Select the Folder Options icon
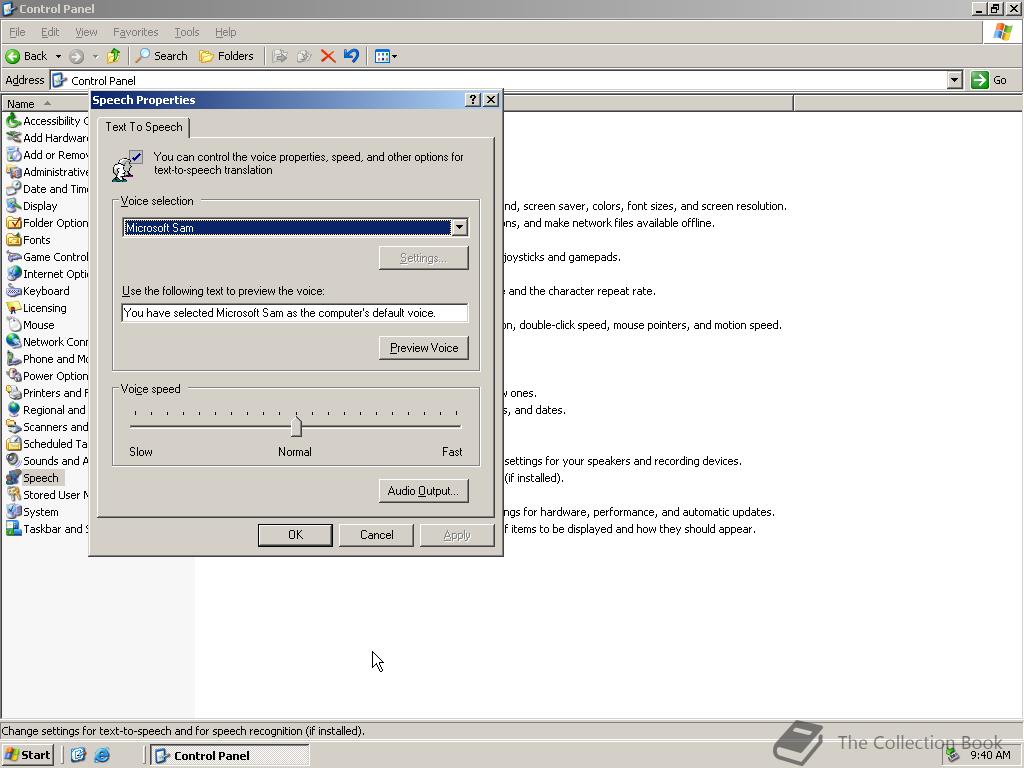The width and height of the screenshot is (1024, 768). point(13,223)
